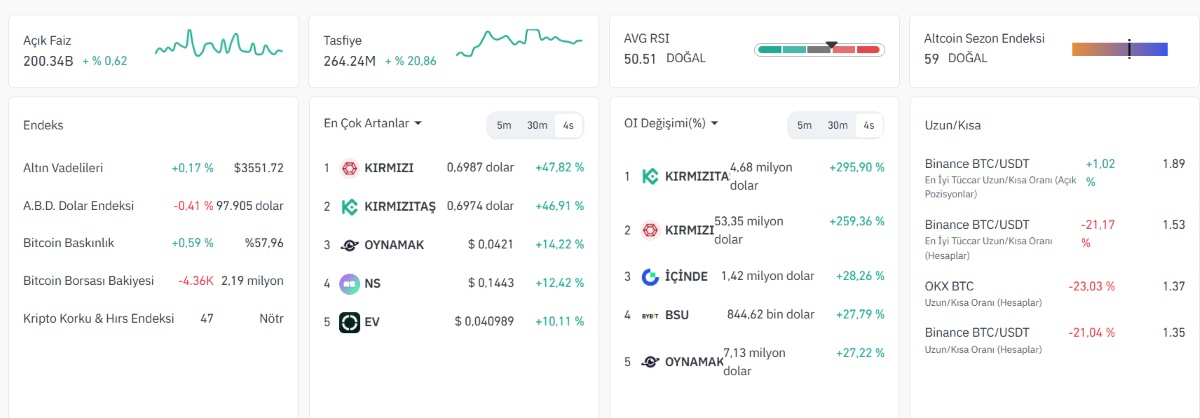Image resolution: width=1200 pixels, height=418 pixels.
Task: Select 4s timeframe in OI Değişimi panel
Action: click(x=868, y=125)
